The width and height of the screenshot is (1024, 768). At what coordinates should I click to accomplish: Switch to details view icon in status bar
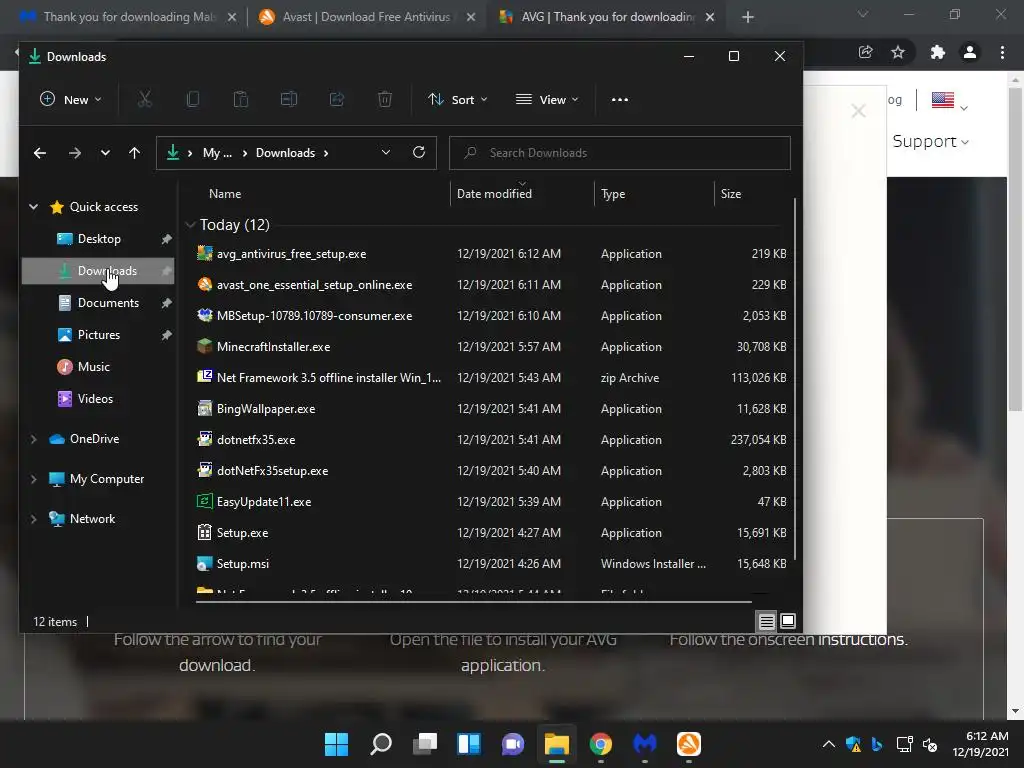pyautogui.click(x=766, y=621)
